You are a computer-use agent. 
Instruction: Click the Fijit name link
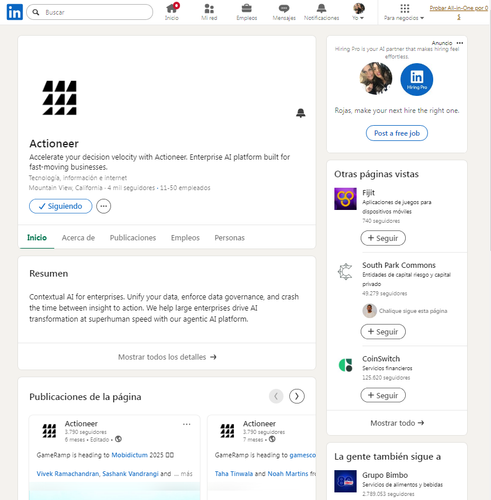[x=368, y=193]
